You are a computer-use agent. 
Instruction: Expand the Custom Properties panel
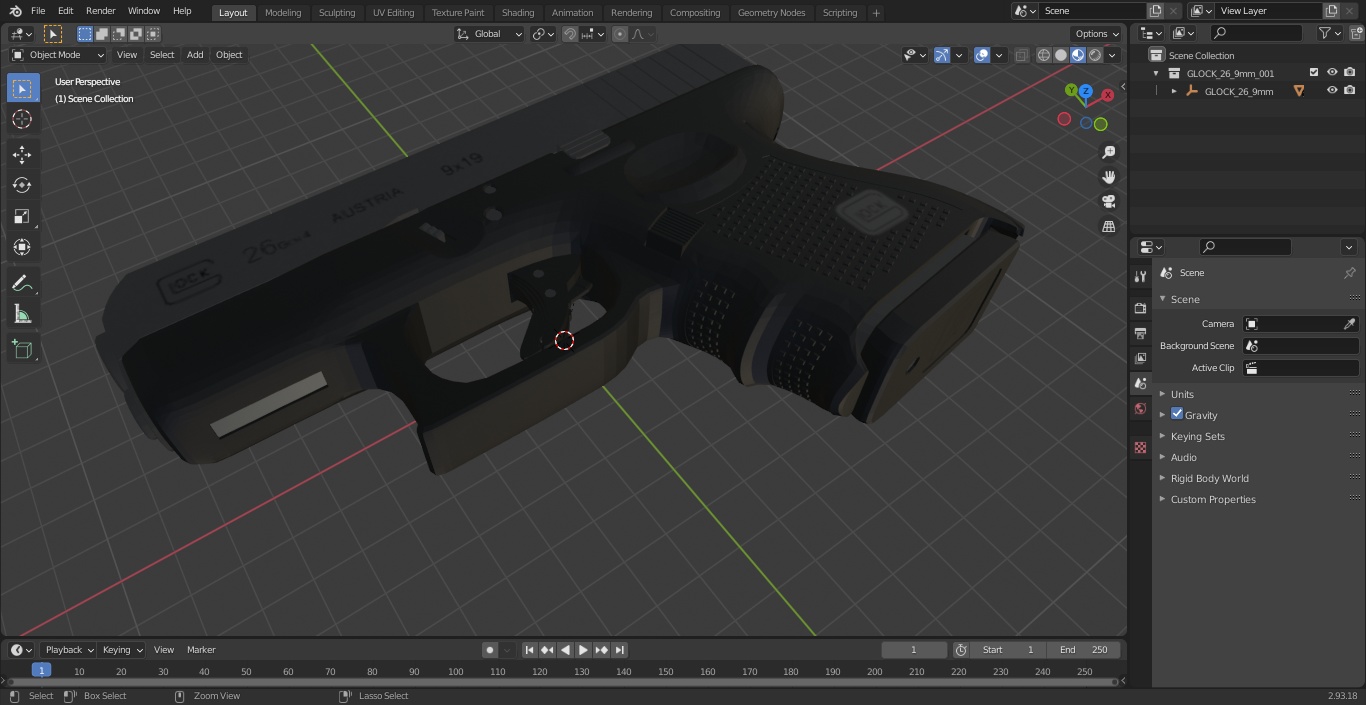point(1213,499)
